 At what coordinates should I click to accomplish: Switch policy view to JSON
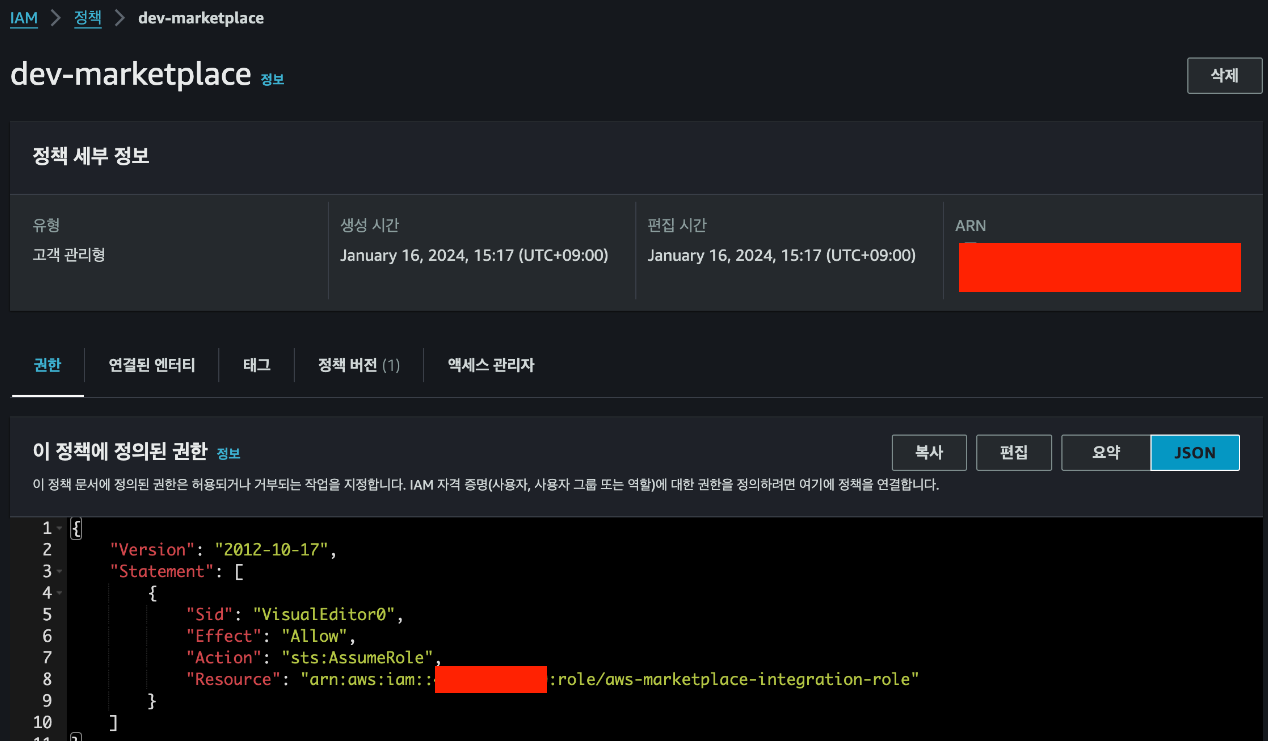pos(1195,452)
